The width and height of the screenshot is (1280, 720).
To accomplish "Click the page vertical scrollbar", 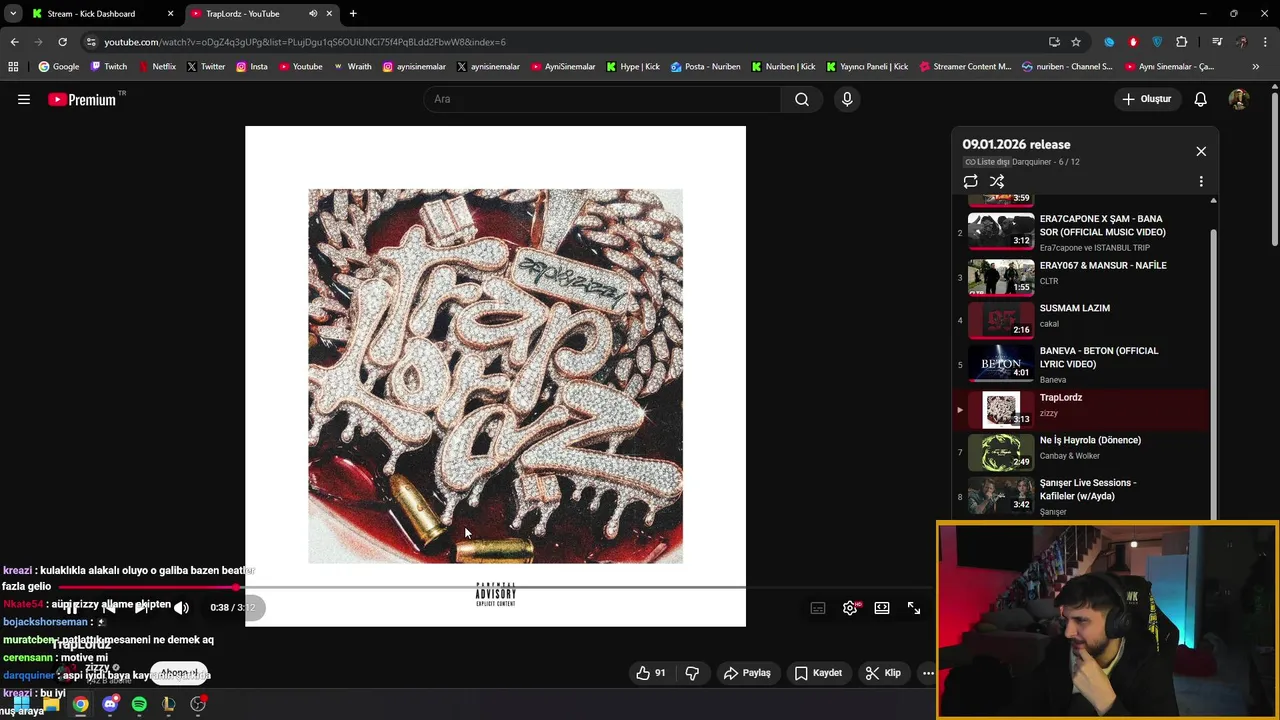I will click(x=1274, y=170).
